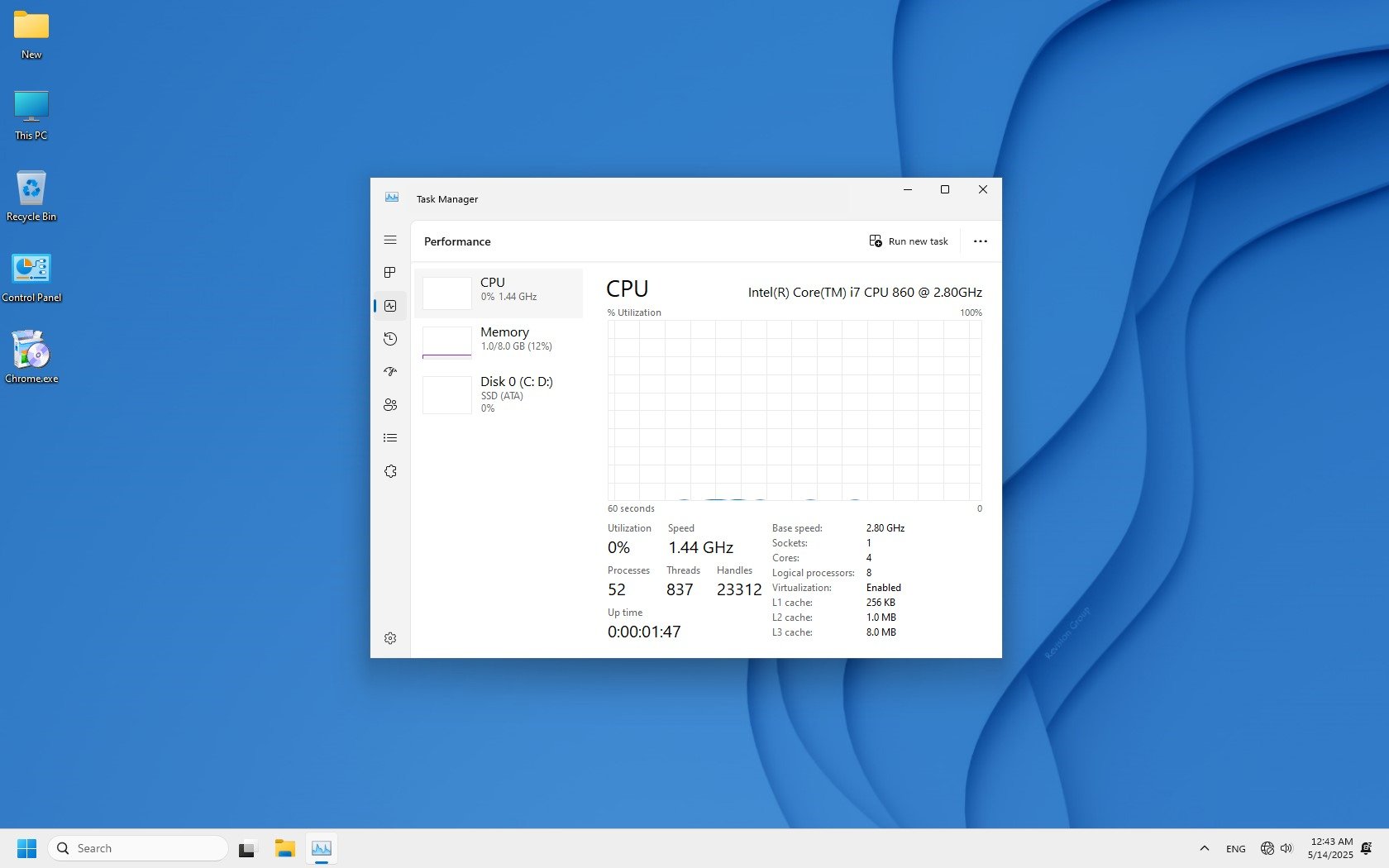
Task: Click the CPU utilization graph
Action: click(x=795, y=410)
